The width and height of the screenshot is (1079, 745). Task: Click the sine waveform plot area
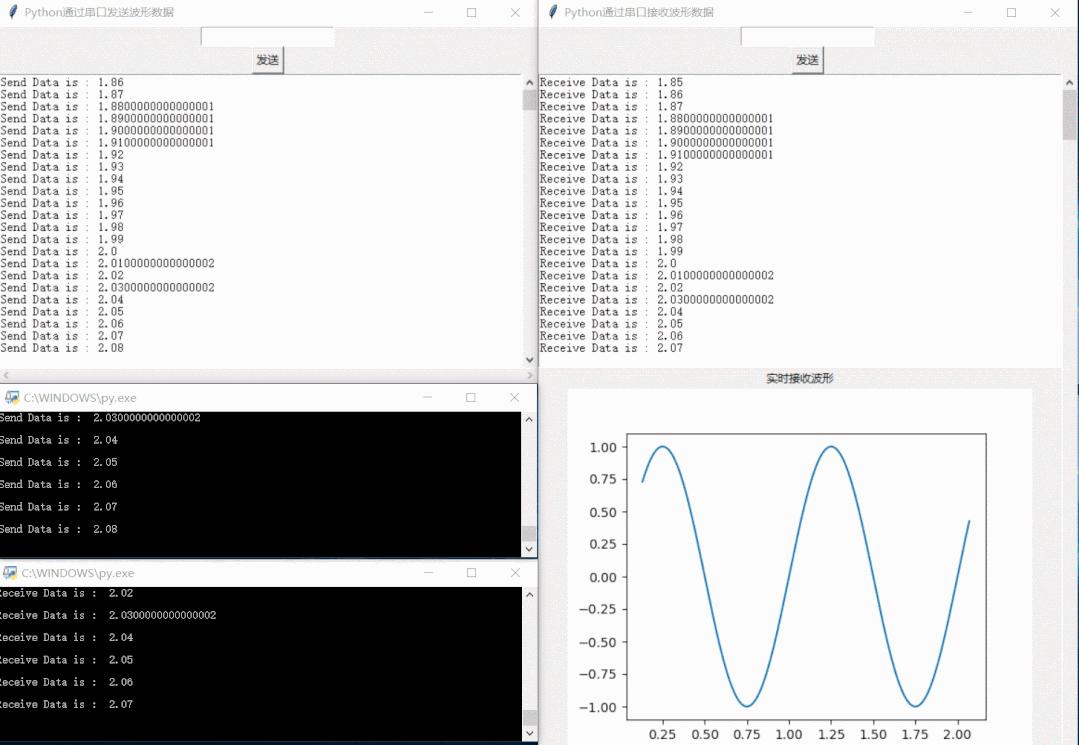click(806, 576)
